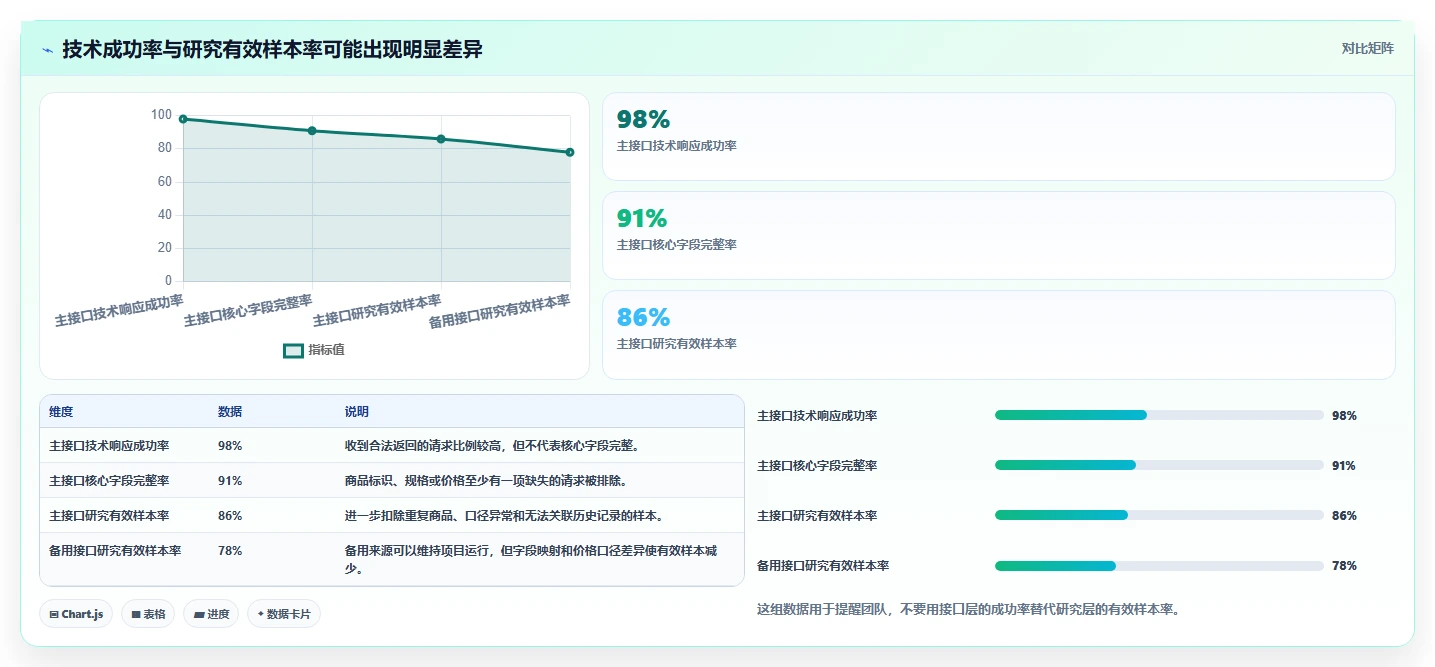Click the note starting 这组数据用于提醒团队
The height and width of the screenshot is (667, 1435).
click(x=968, y=608)
